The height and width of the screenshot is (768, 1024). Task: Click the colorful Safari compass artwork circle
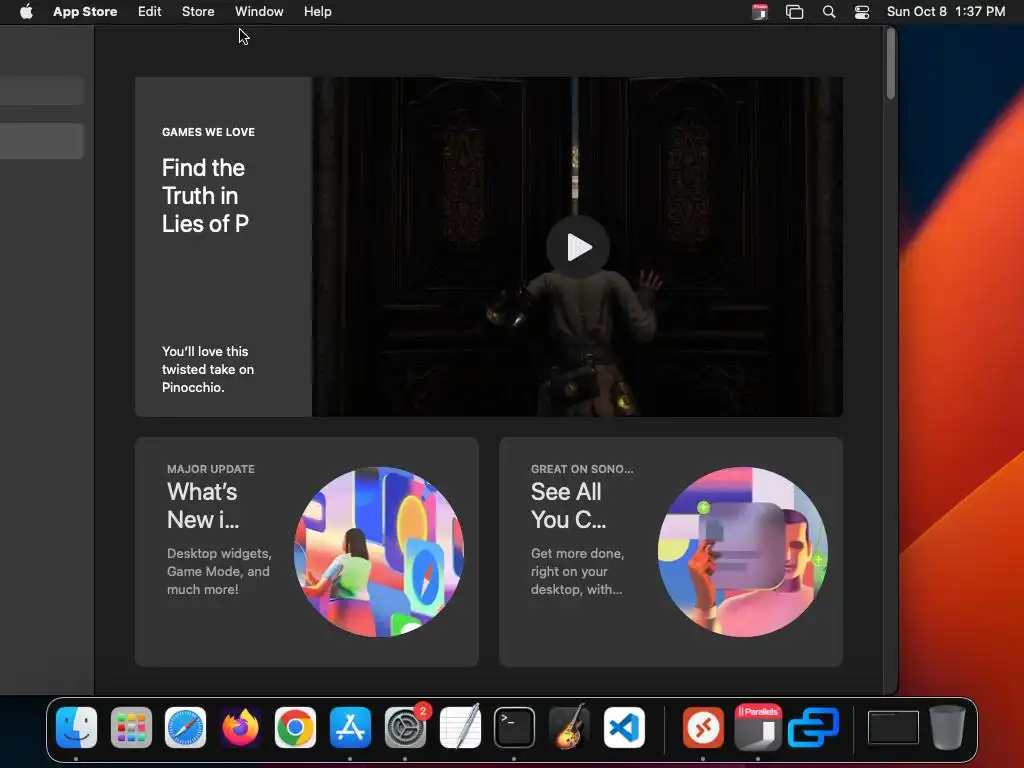point(379,552)
